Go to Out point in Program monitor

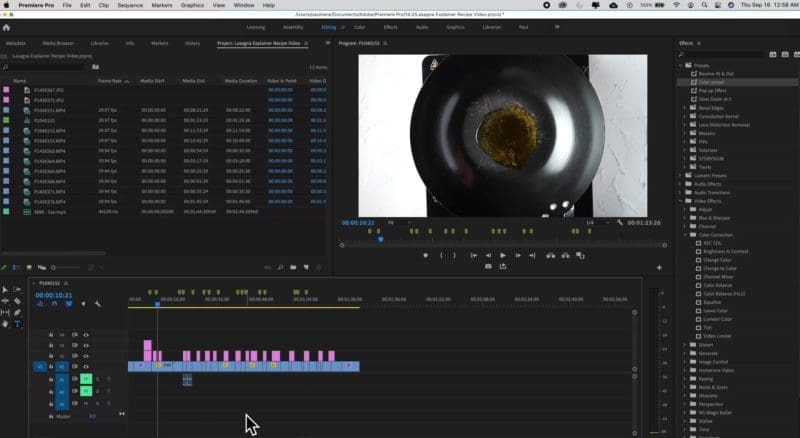click(532, 255)
